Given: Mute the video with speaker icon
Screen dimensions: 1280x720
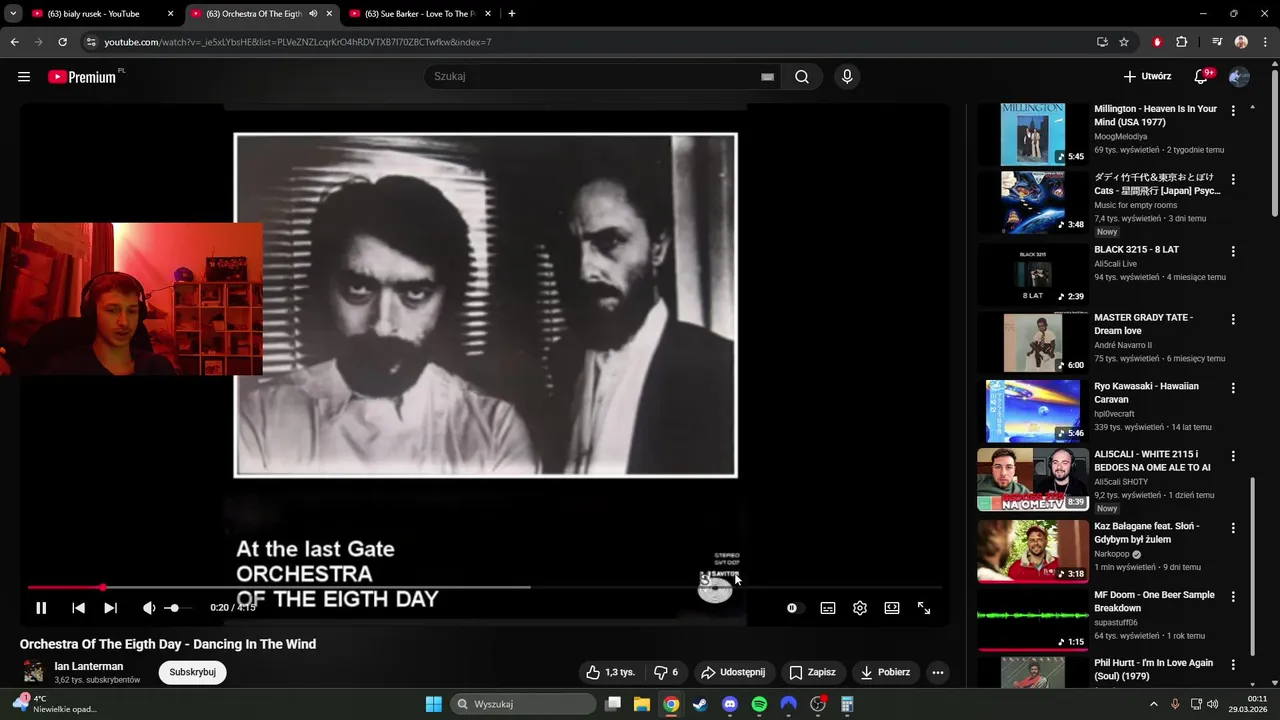Looking at the screenshot, I should [x=149, y=608].
